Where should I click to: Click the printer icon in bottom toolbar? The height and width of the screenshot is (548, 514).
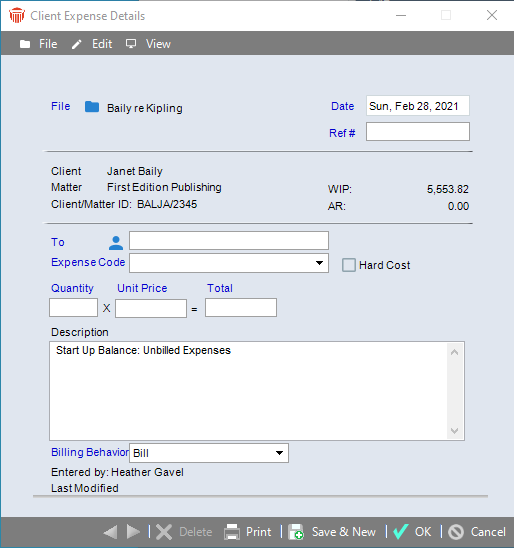pyautogui.click(x=232, y=532)
